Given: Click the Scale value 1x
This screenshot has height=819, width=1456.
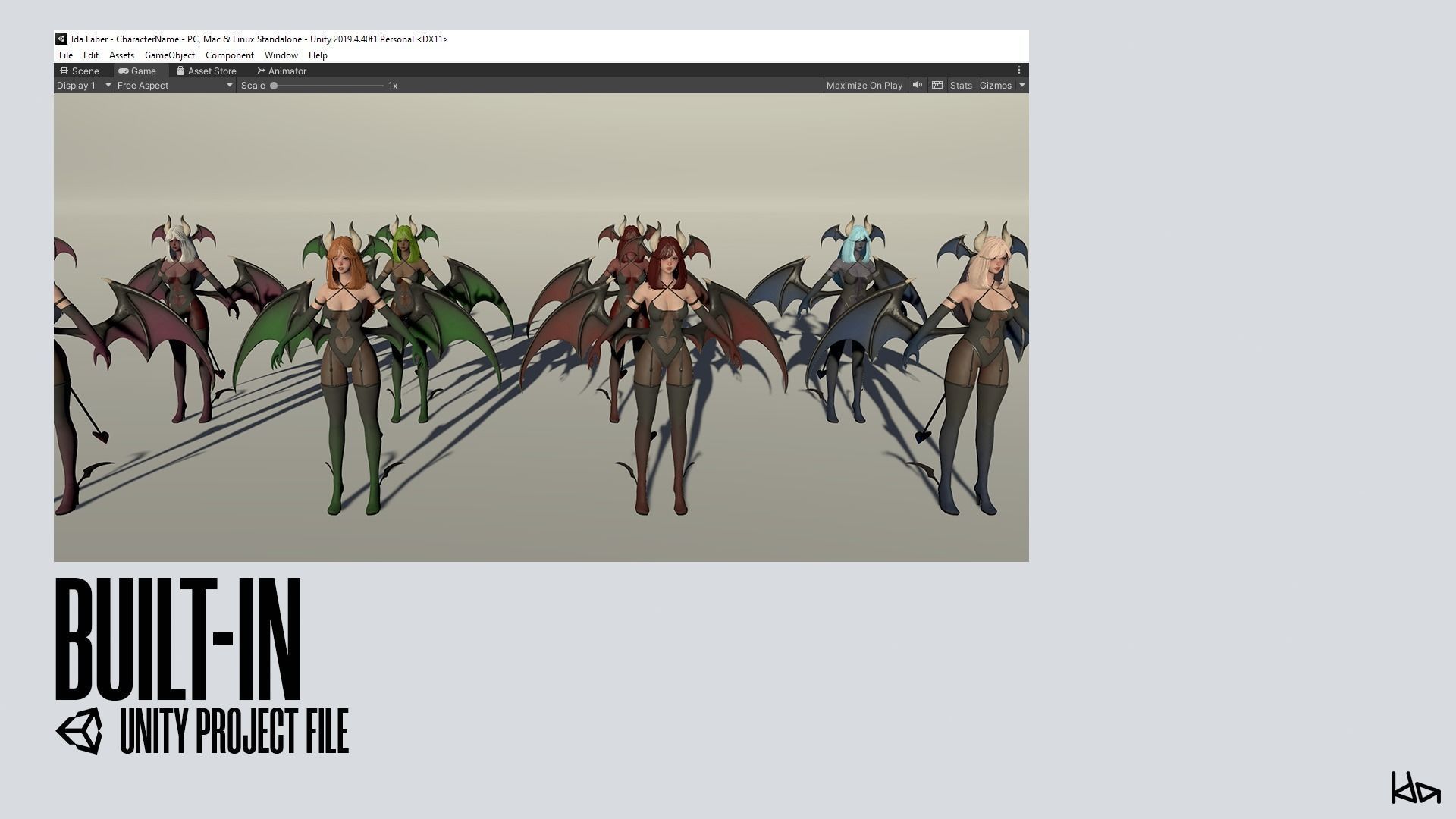Looking at the screenshot, I should (393, 86).
